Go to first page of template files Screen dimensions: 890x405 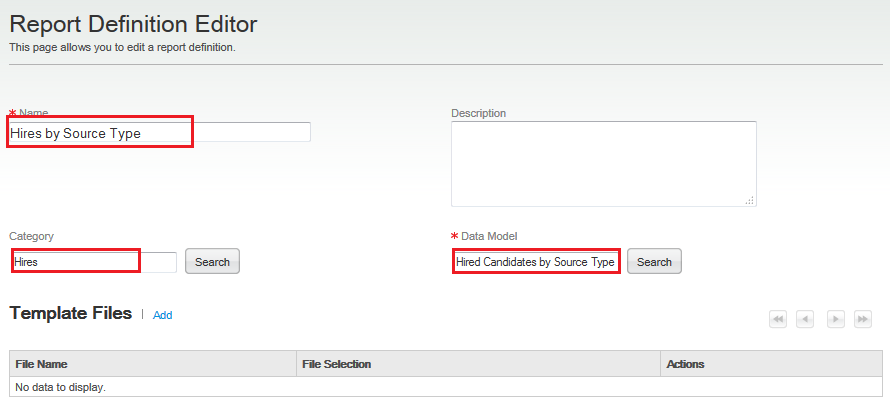(778, 319)
